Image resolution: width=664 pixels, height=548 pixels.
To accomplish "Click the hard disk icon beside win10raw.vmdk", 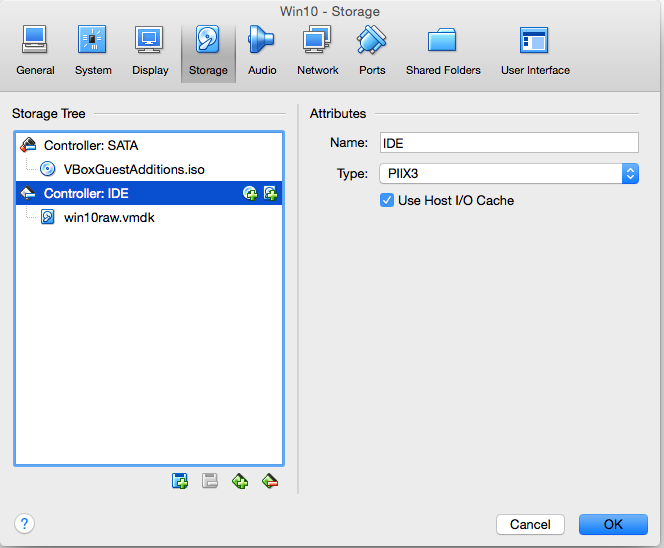I will pos(47,217).
